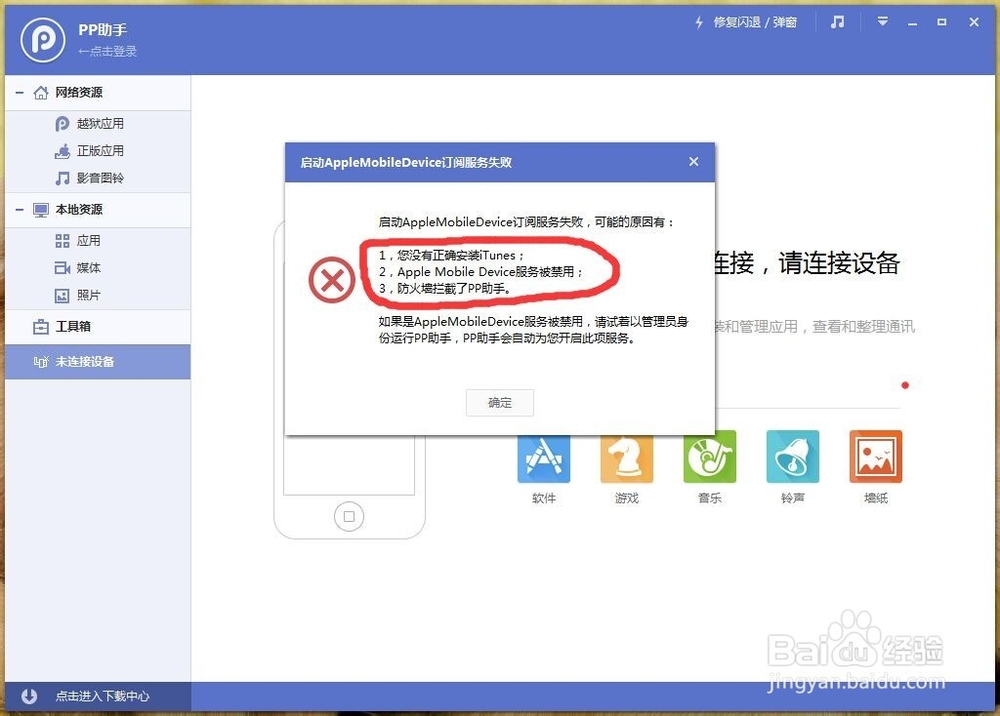Viewport: 1000px width, 716px height.
Task: Click the 网络资源 home icon
Action: point(40,92)
